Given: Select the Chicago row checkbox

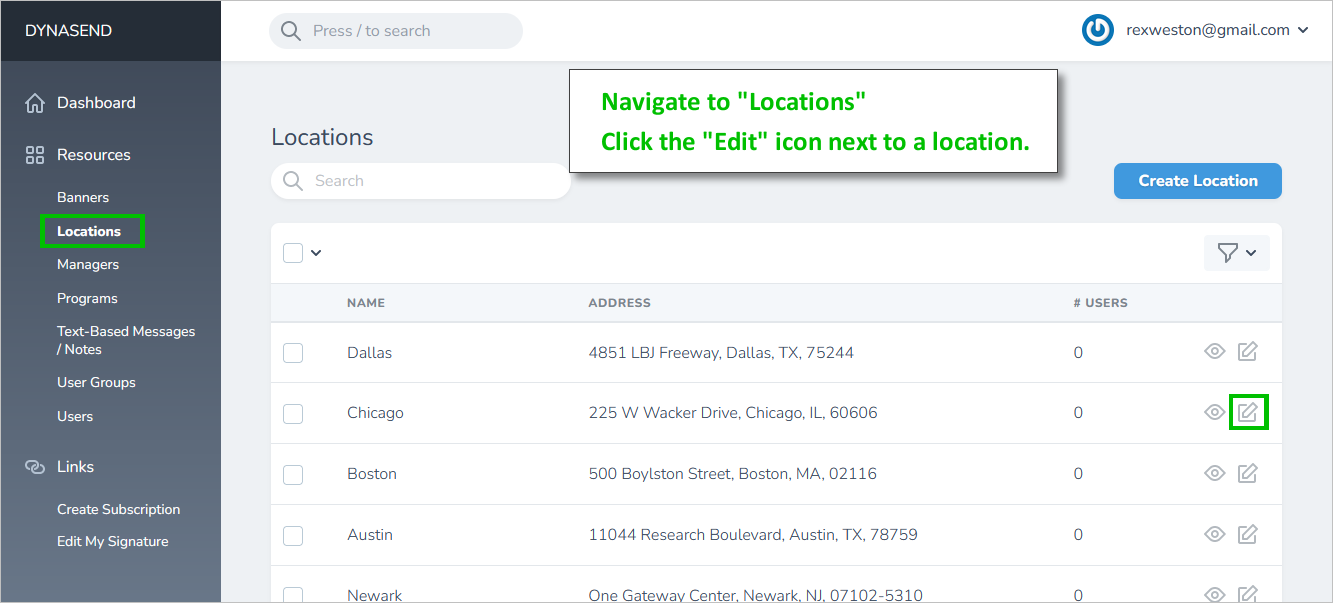Looking at the screenshot, I should click(293, 413).
